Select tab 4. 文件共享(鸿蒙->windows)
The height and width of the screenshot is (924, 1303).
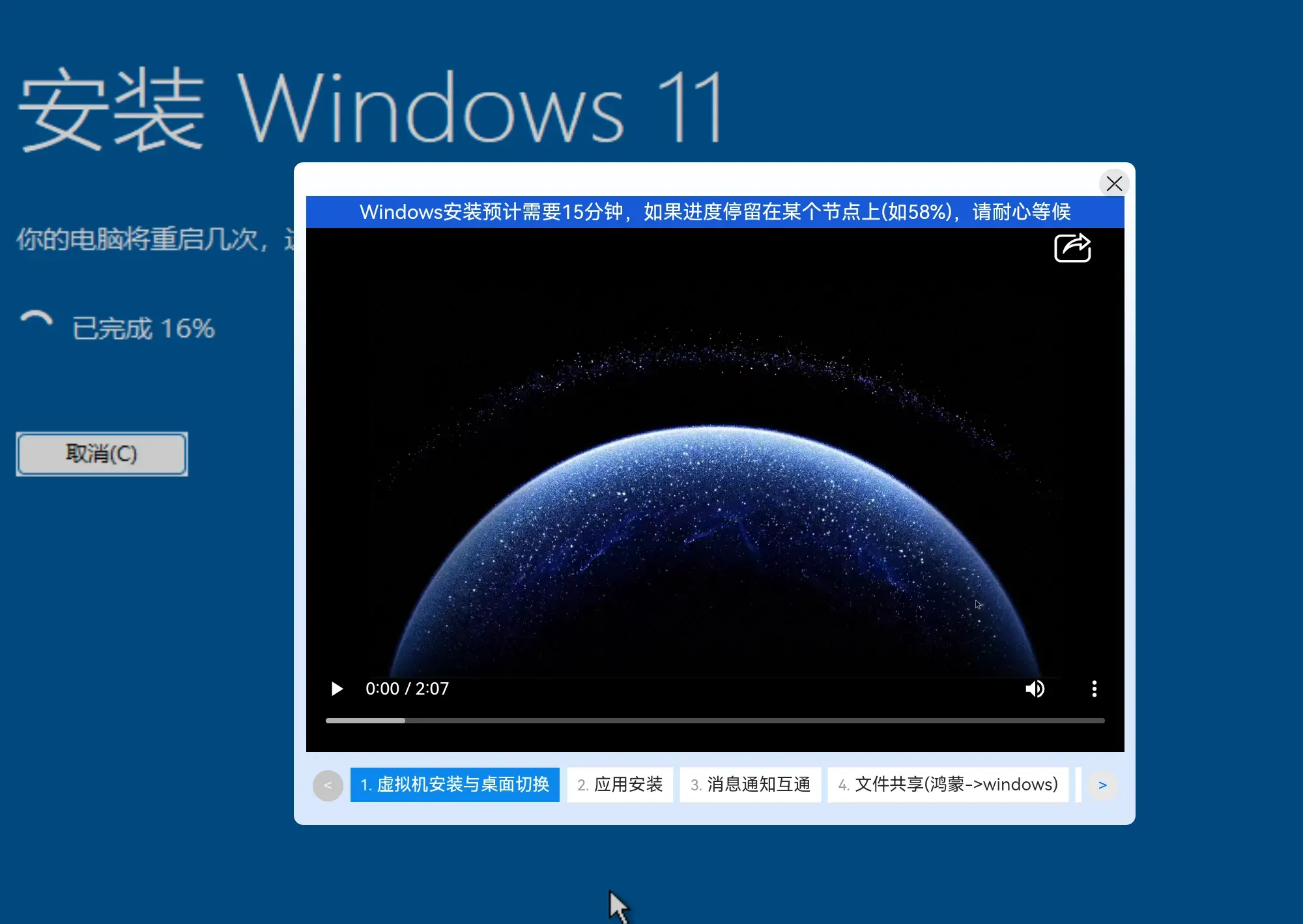click(948, 785)
